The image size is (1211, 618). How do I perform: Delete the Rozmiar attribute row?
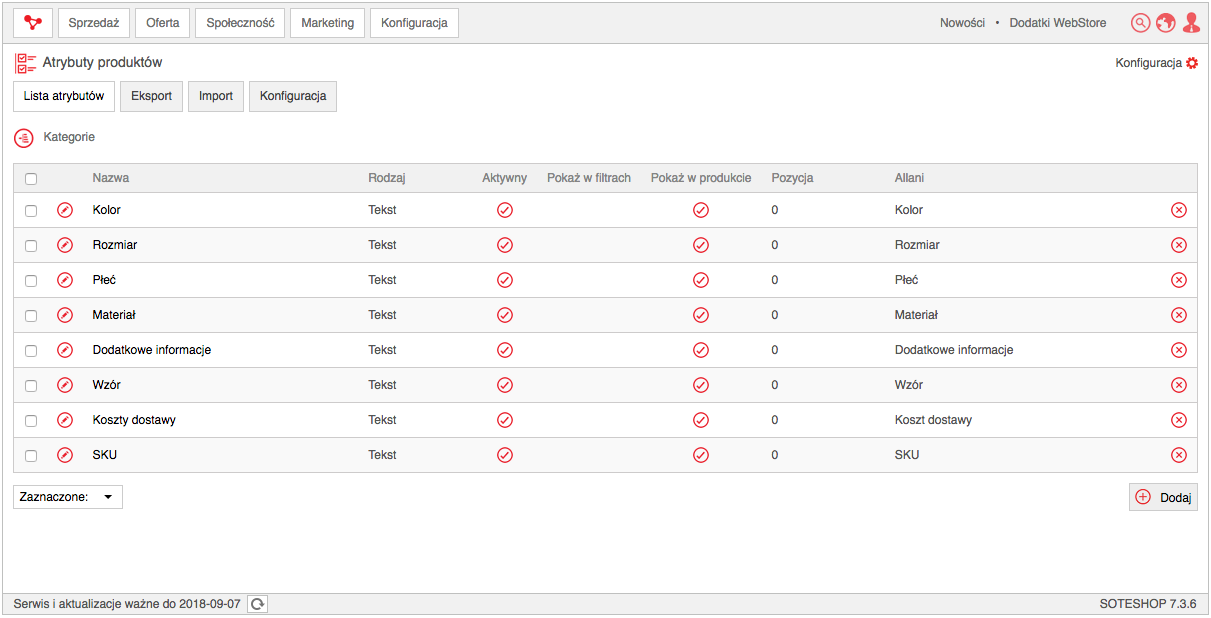1179,245
